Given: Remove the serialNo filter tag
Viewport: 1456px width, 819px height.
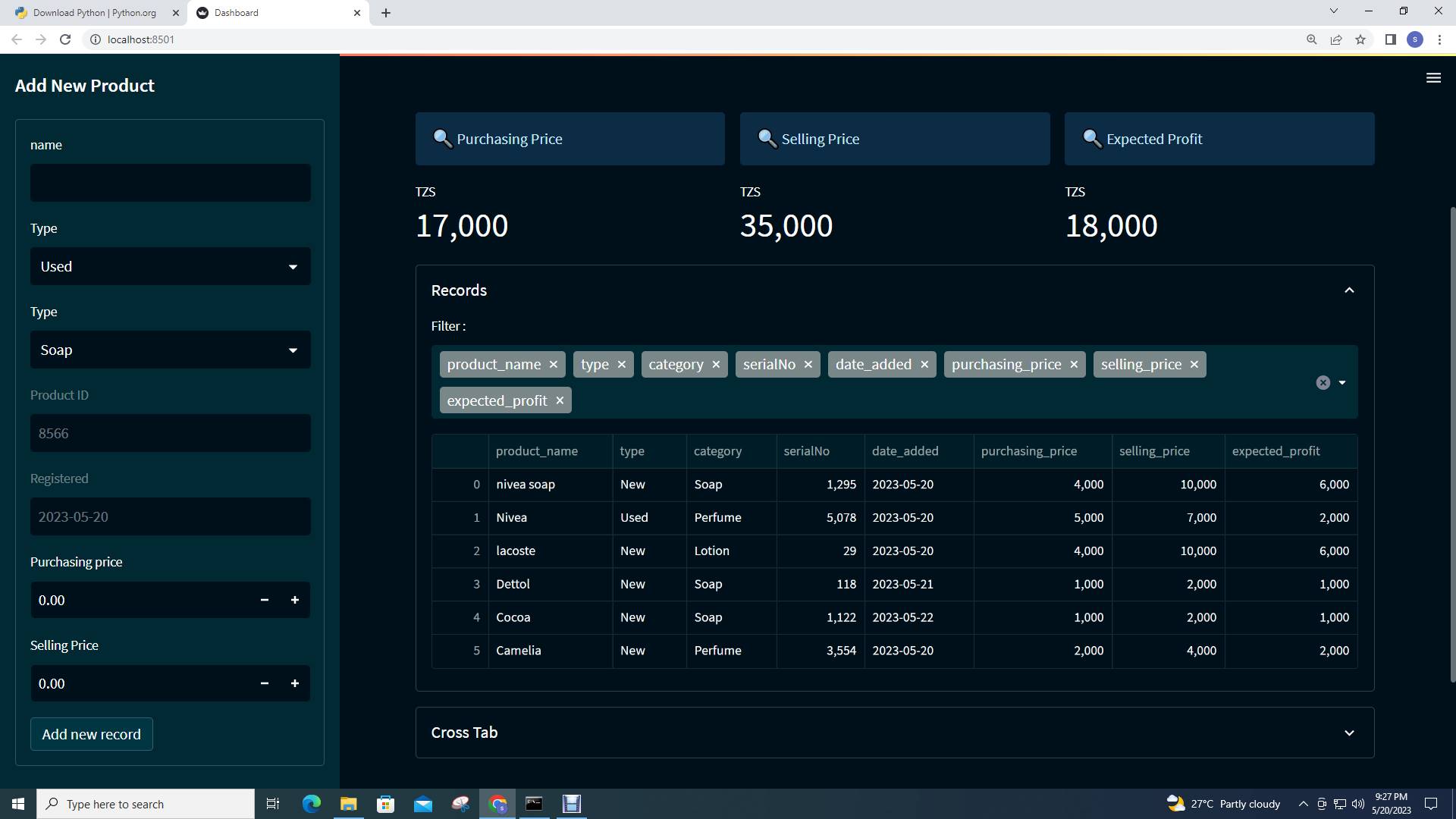Looking at the screenshot, I should click(808, 365).
